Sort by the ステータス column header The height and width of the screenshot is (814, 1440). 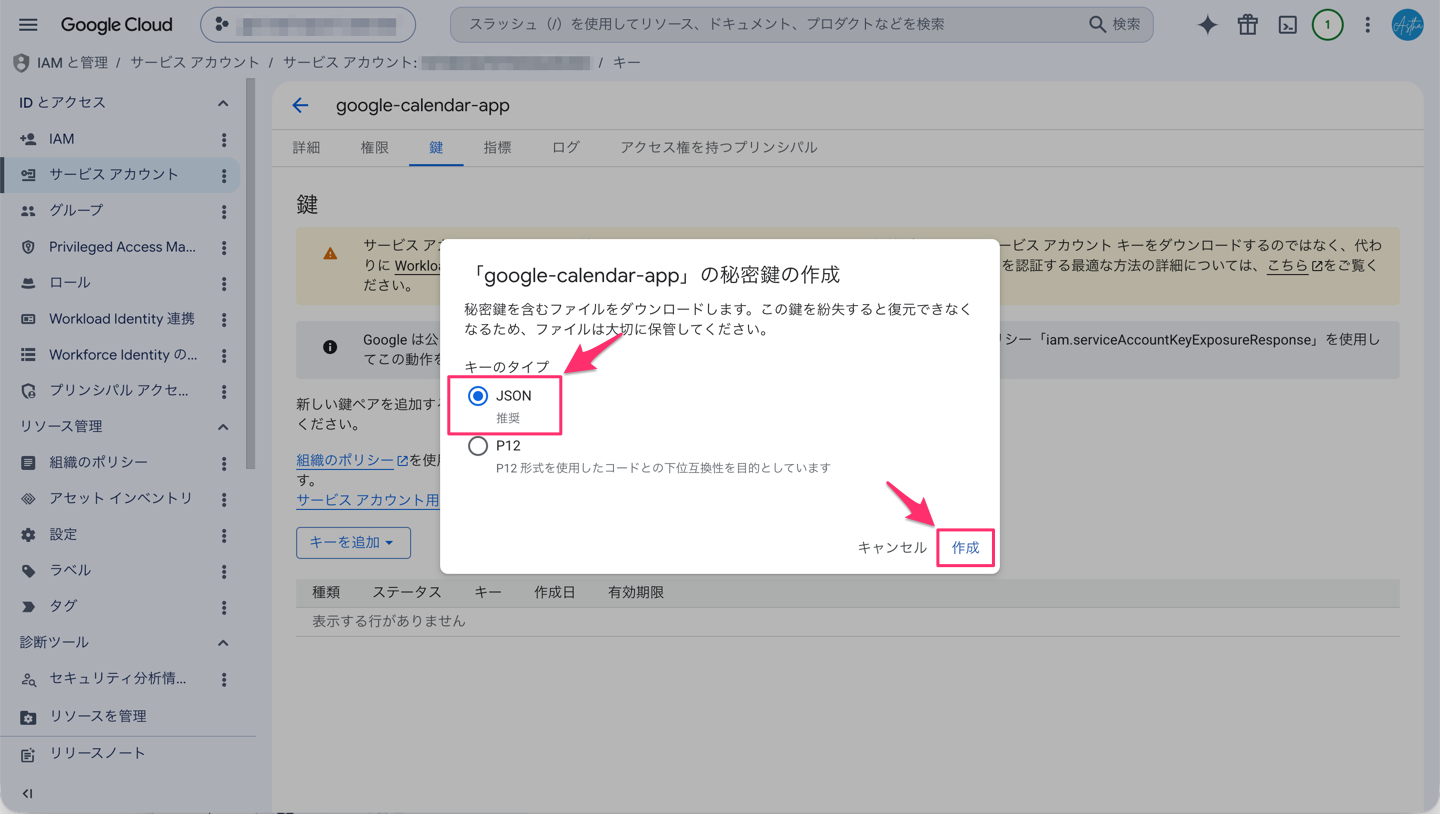tap(406, 592)
